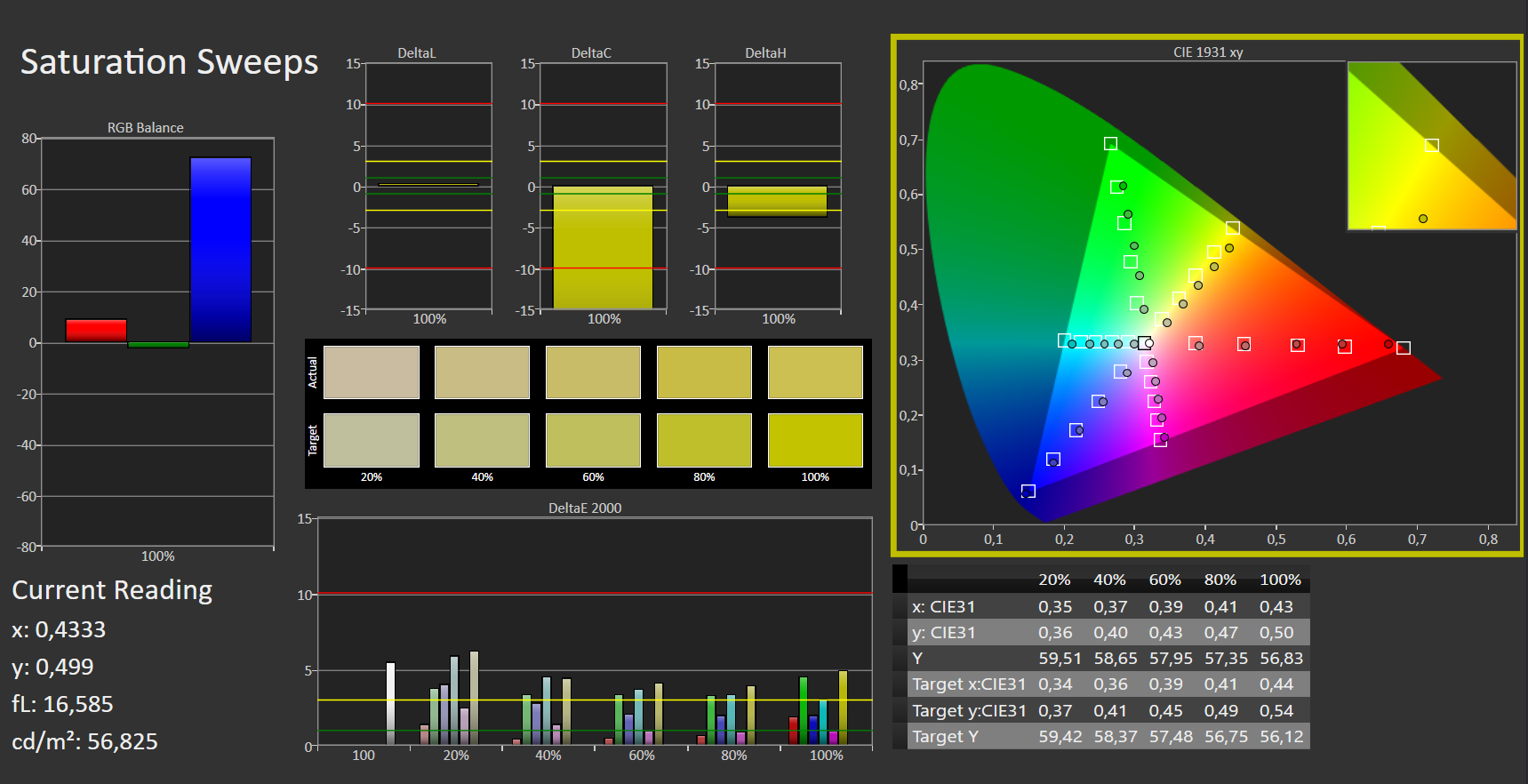This screenshot has width=1528, height=784.
Task: Select the DeltaC yellow bar
Action: pos(604,247)
